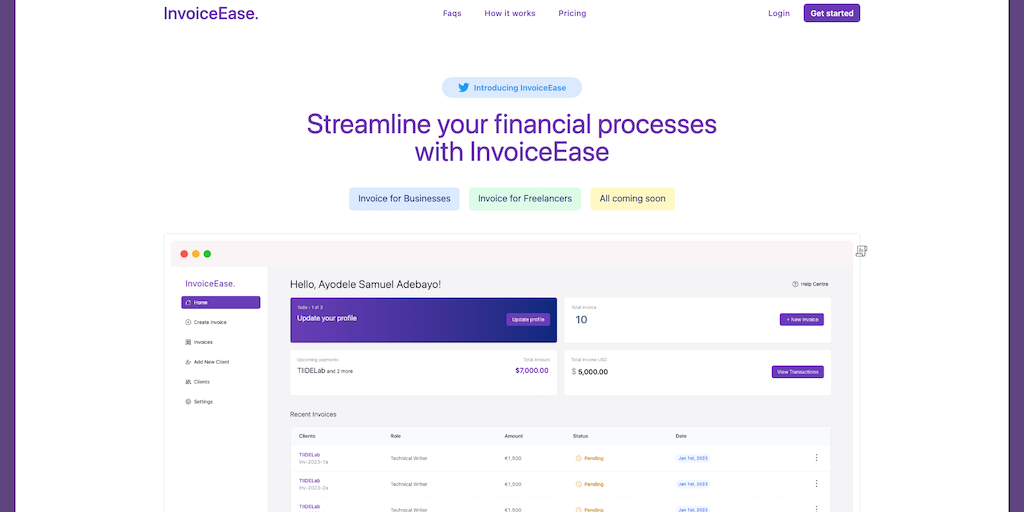Open the Faqs page from the top navigation
The width and height of the screenshot is (1024, 512).
coord(452,13)
